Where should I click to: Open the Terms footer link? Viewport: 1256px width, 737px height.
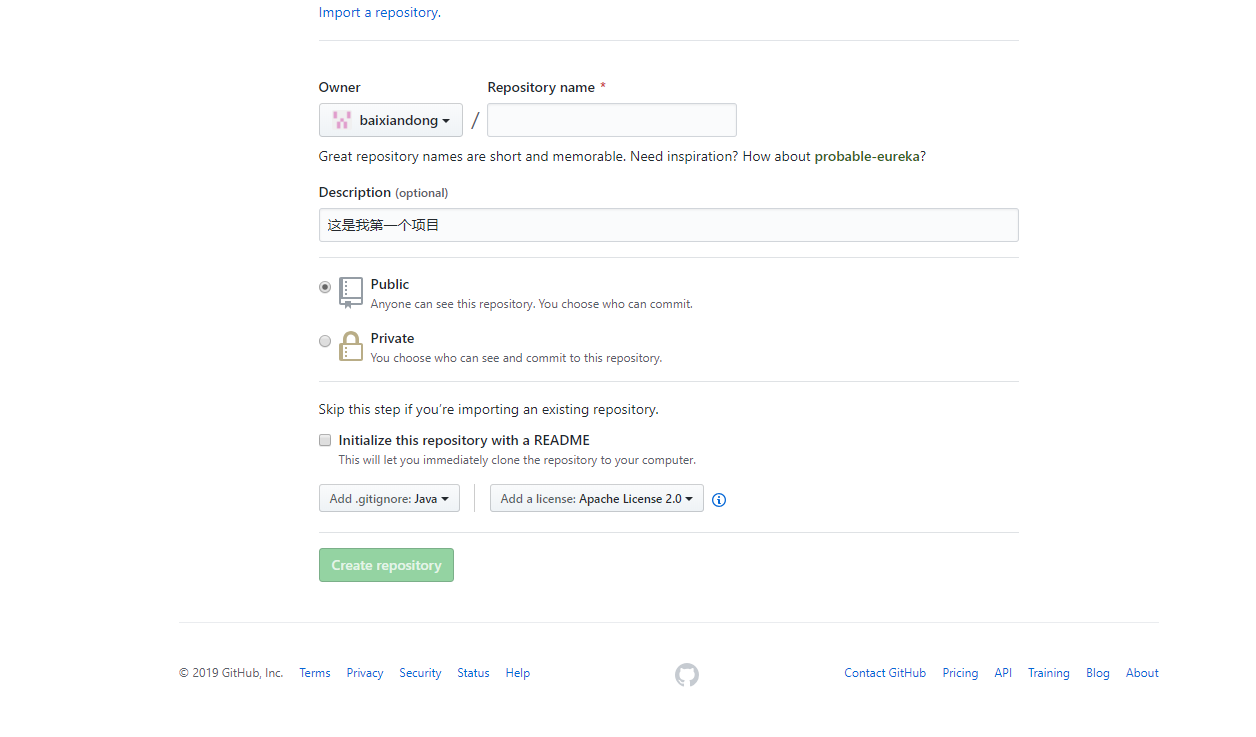coord(315,673)
